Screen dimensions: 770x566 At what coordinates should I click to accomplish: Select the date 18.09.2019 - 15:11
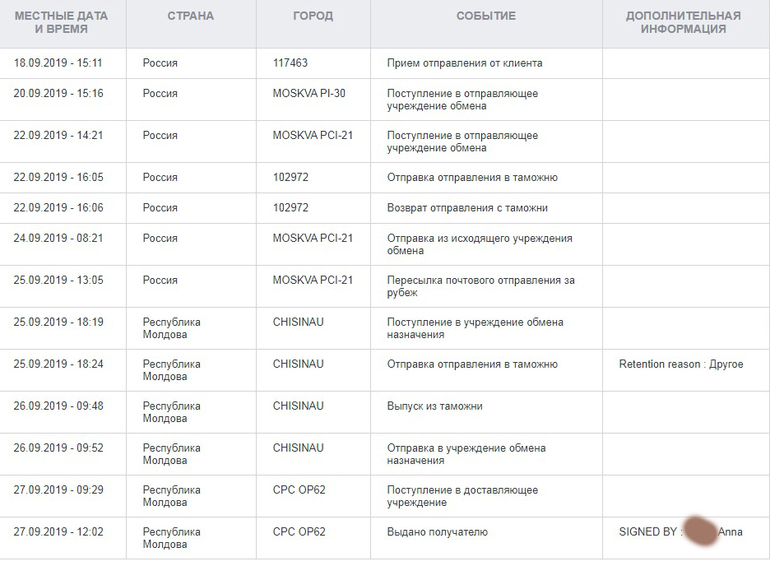coord(58,63)
